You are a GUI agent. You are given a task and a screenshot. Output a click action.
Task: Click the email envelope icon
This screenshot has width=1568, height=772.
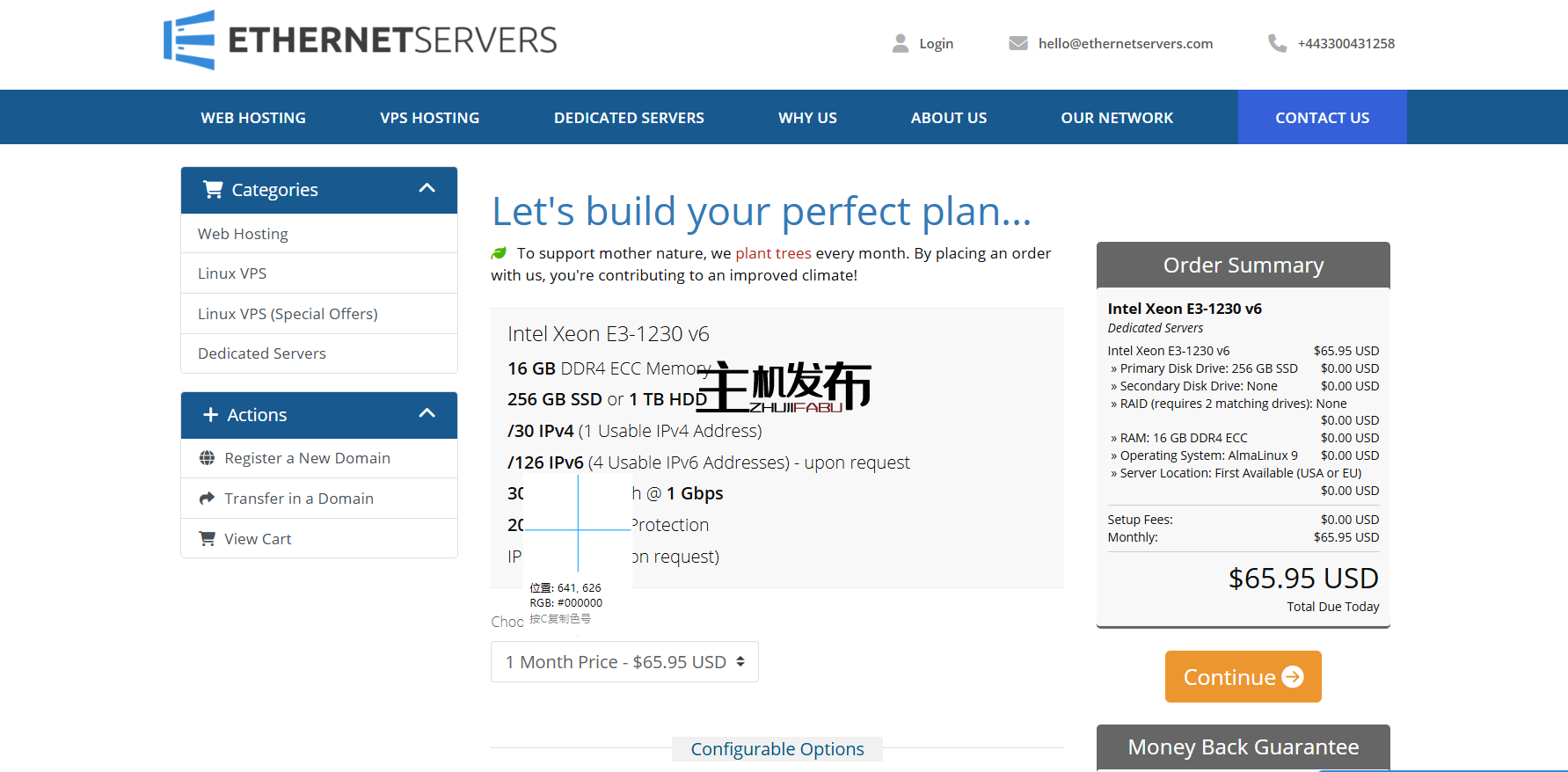point(1018,43)
